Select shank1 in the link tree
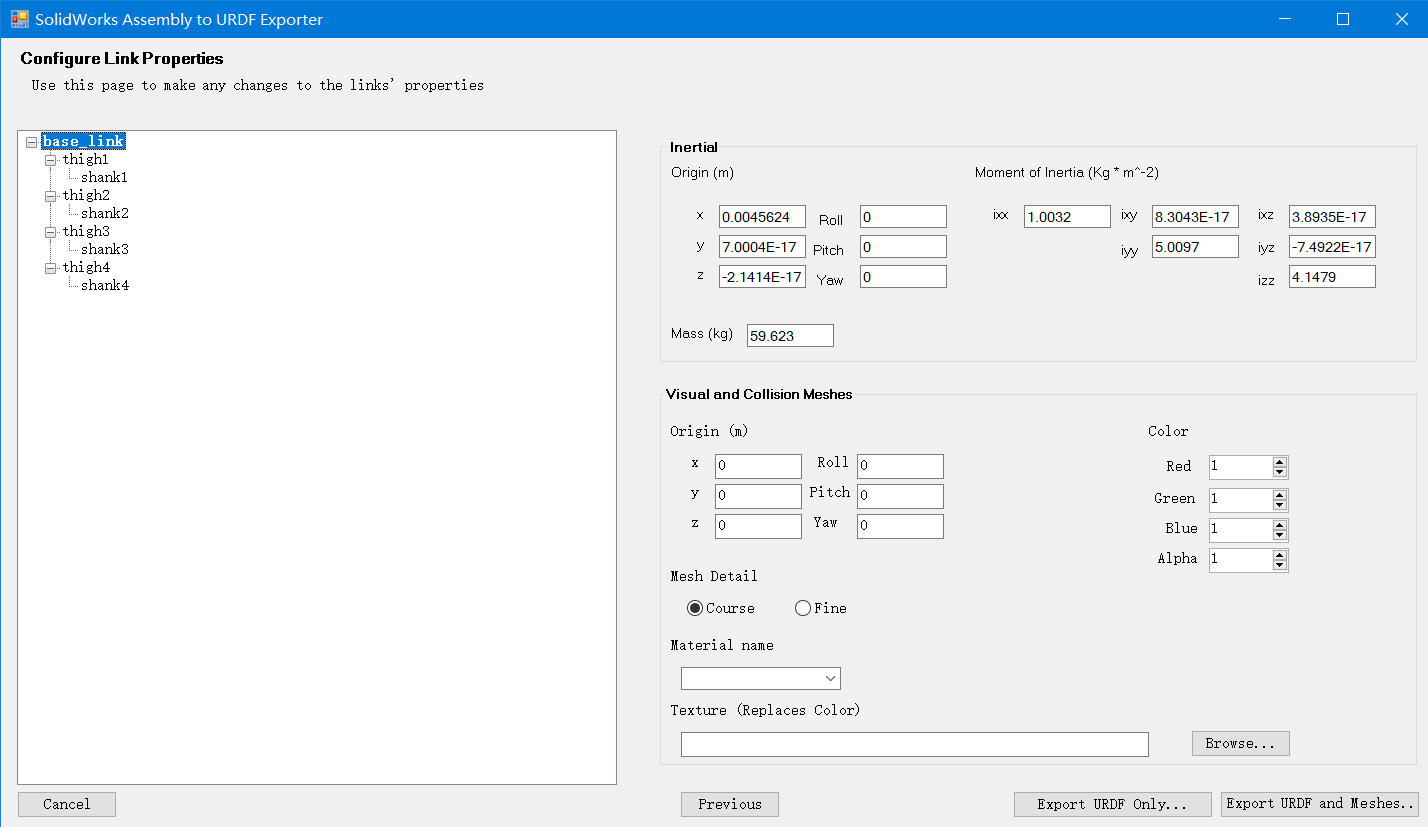Screen dimensions: 1428x827 tap(105, 177)
